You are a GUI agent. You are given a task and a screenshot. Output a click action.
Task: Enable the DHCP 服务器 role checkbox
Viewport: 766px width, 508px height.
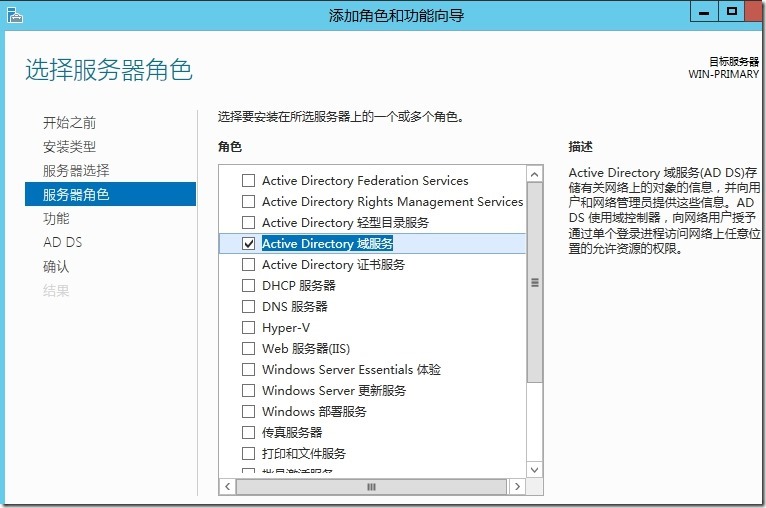(x=249, y=286)
